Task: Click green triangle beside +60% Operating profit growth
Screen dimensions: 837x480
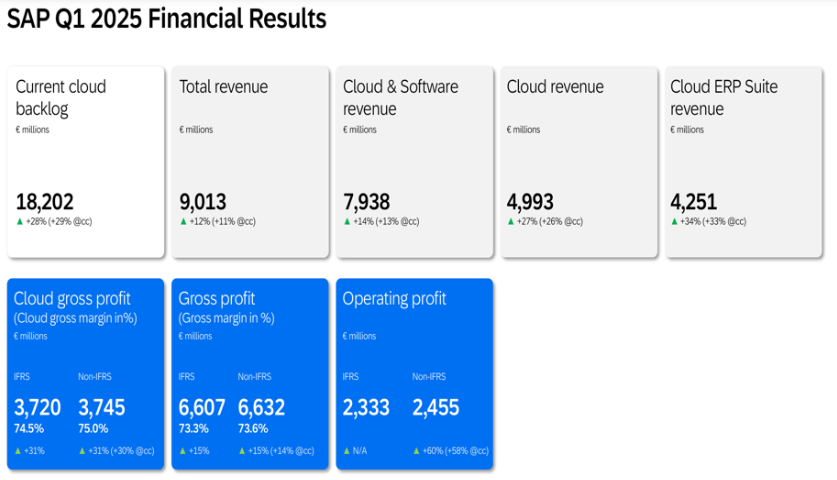Action: [416, 451]
